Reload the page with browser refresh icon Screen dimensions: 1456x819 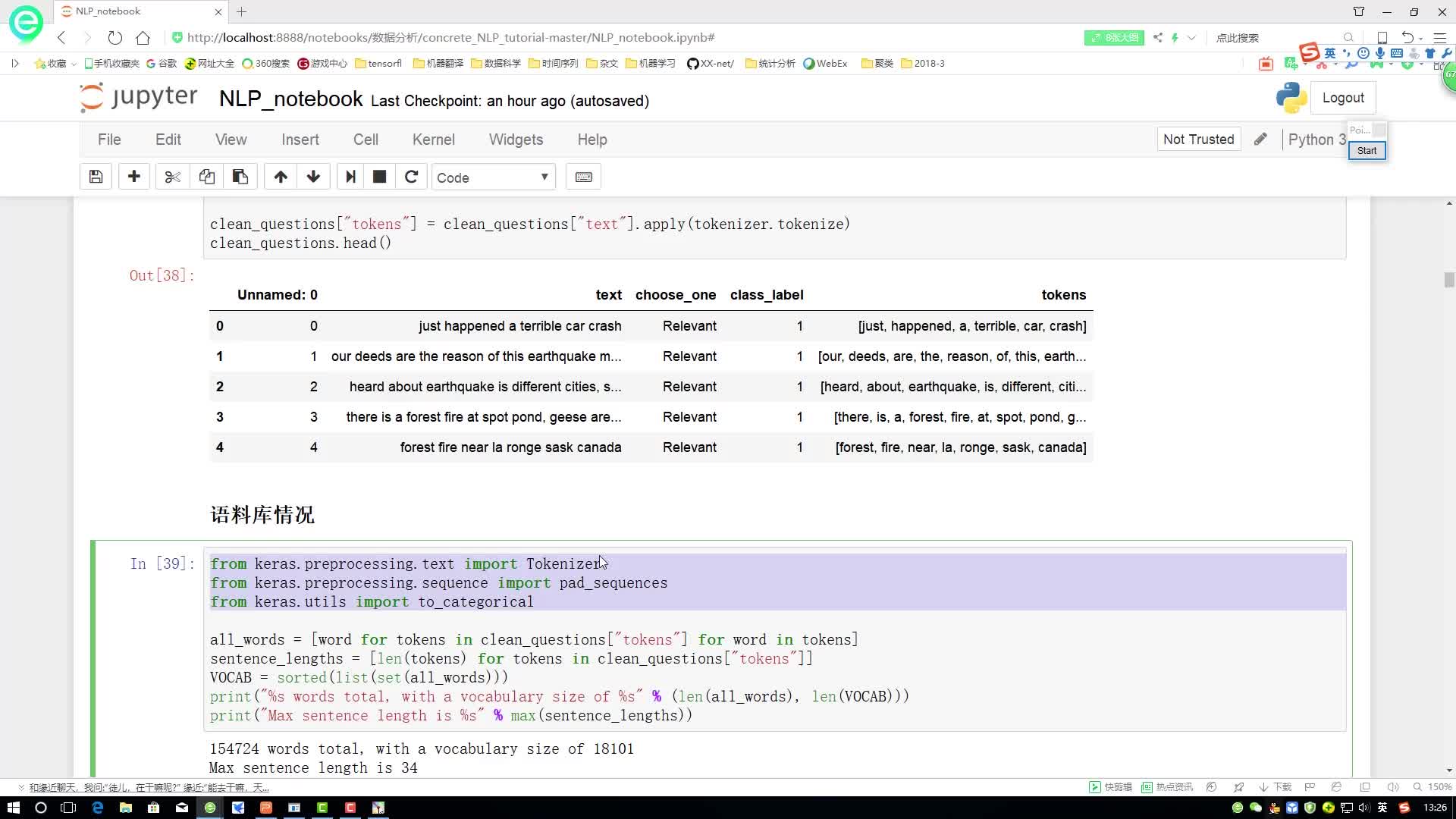tap(115, 37)
